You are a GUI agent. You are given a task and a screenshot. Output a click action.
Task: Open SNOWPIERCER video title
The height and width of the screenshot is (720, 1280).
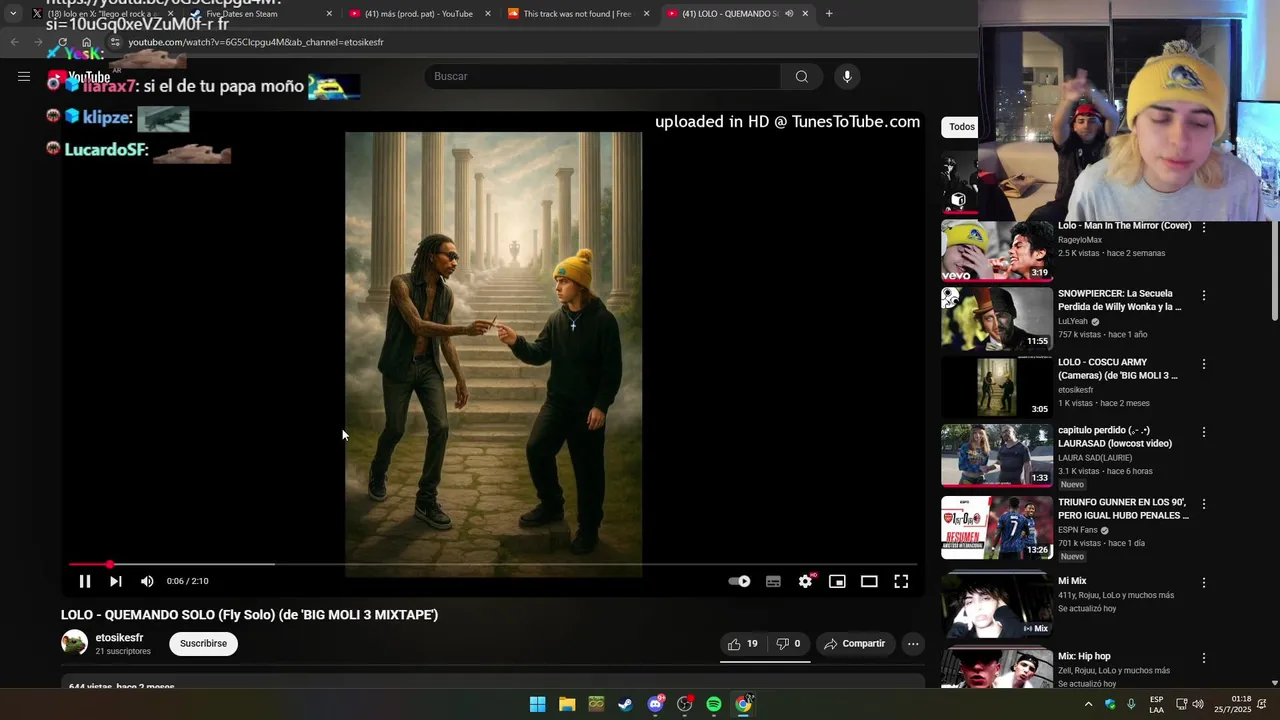coord(1120,300)
